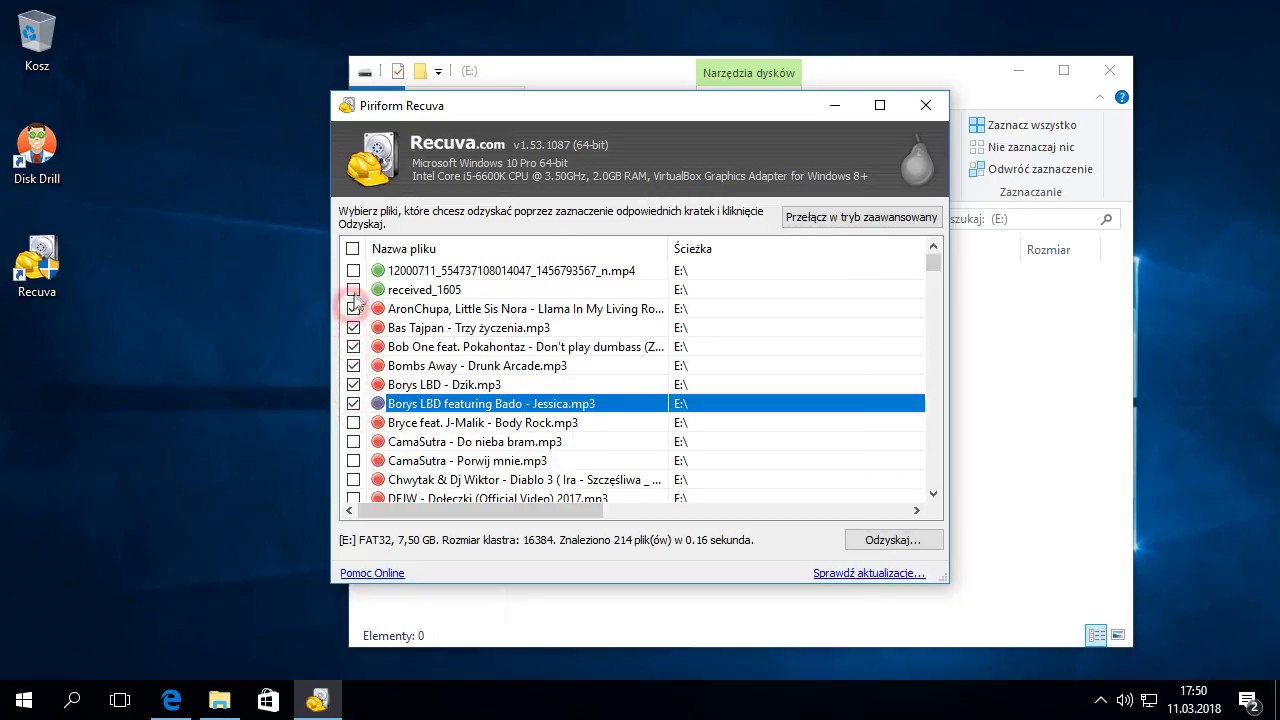Uncheck Bas Tajpan - Trzy życzenia.mp3
Screen dimensions: 1280x720
tap(353, 328)
